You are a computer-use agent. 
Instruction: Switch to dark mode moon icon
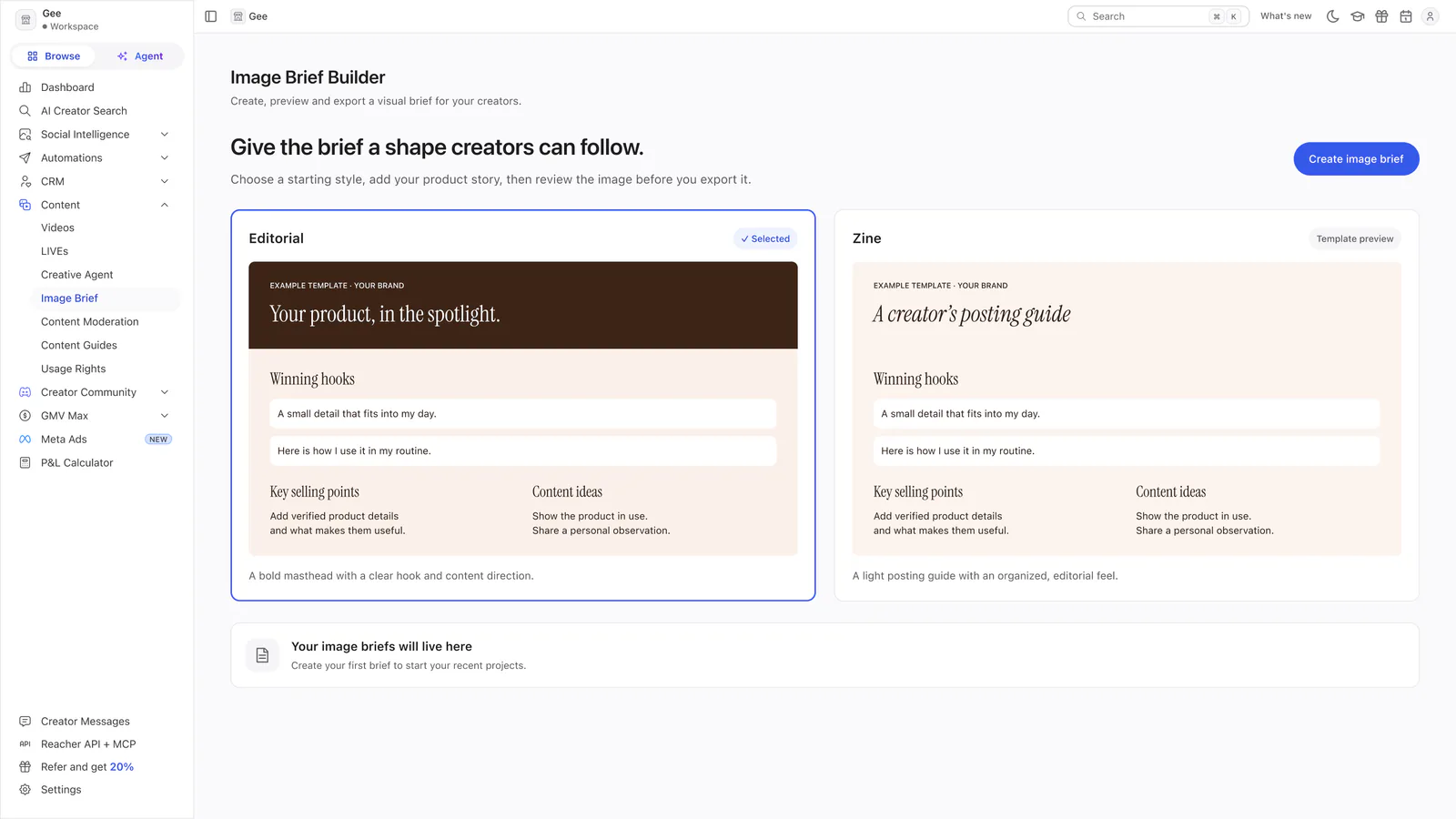1333,16
